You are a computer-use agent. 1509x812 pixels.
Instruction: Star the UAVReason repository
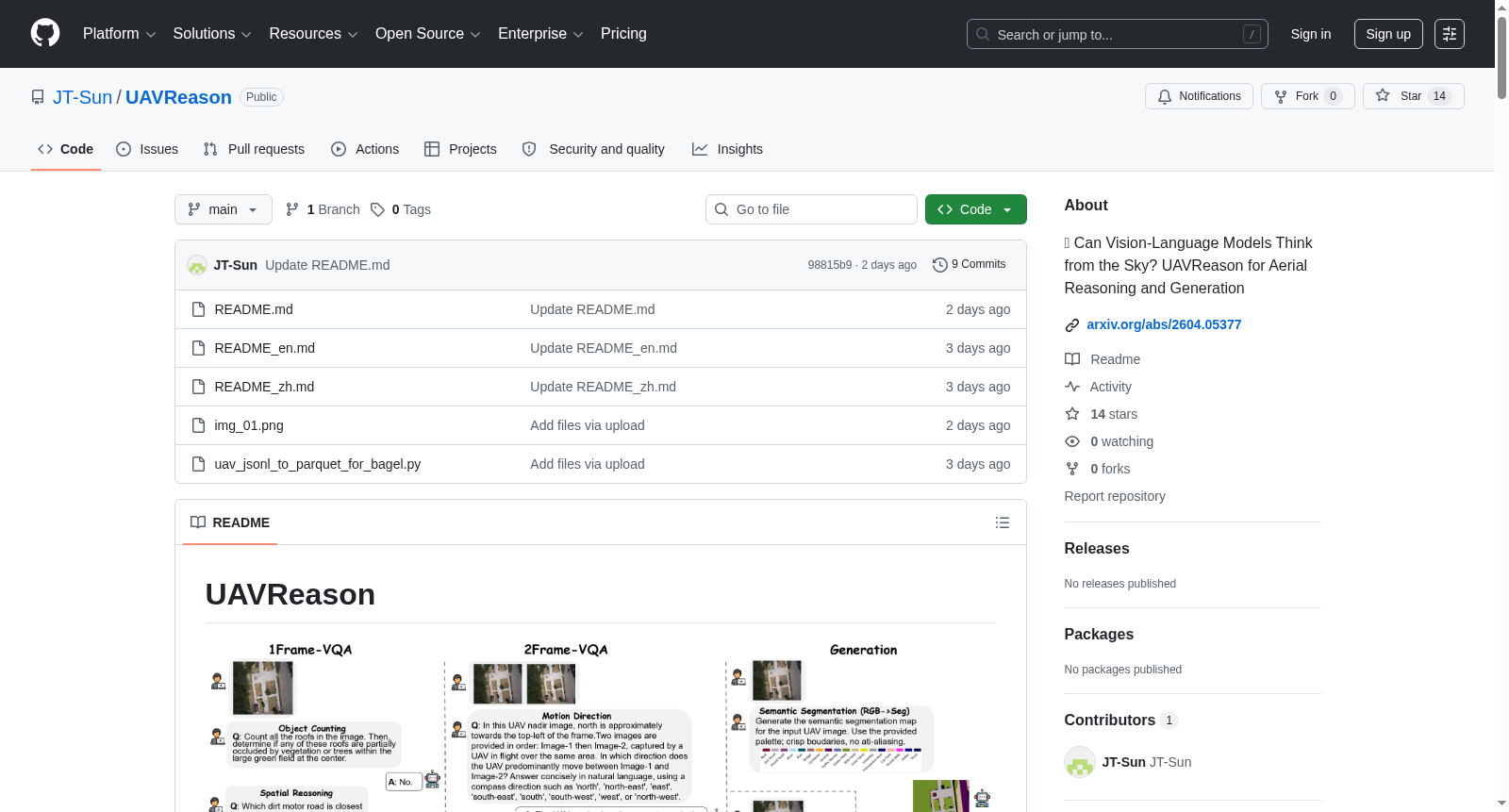[1413, 96]
